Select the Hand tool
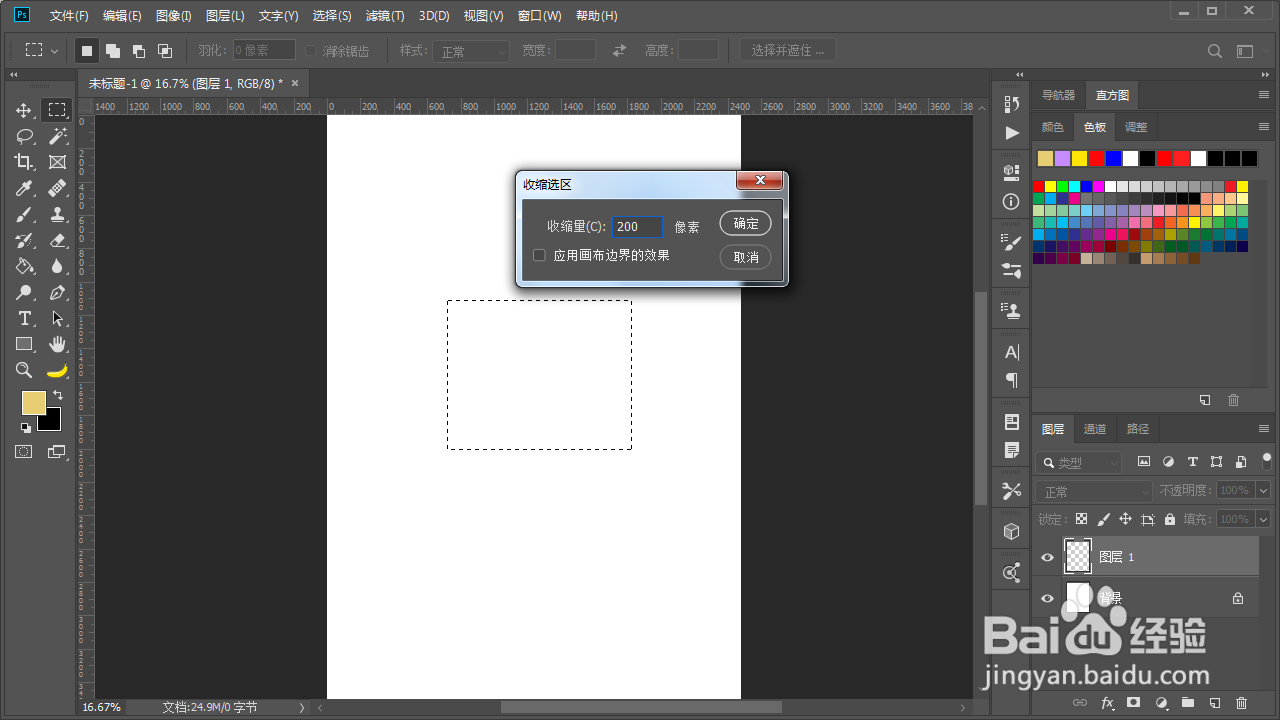 (57, 344)
